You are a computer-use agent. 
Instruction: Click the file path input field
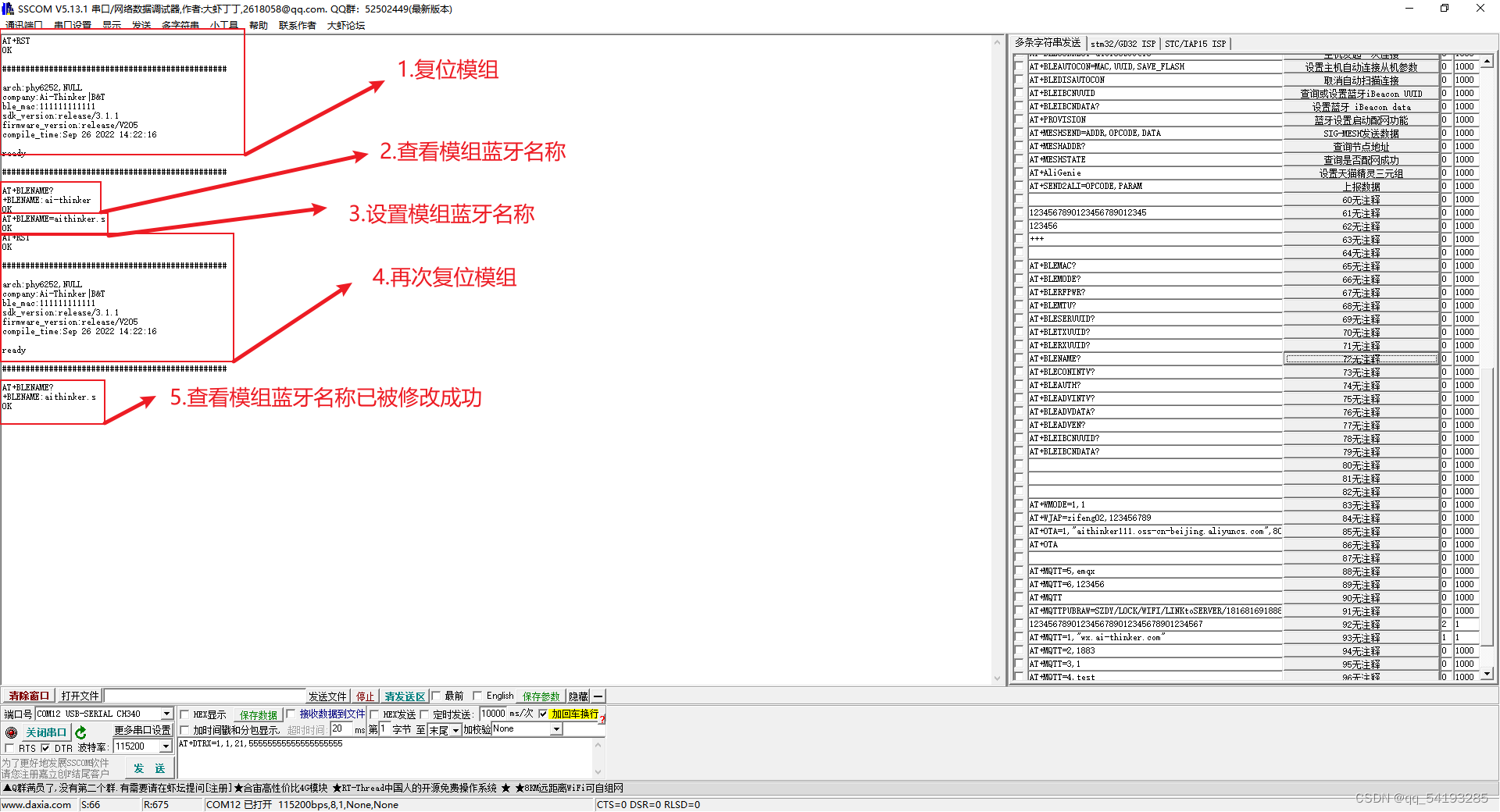(205, 696)
